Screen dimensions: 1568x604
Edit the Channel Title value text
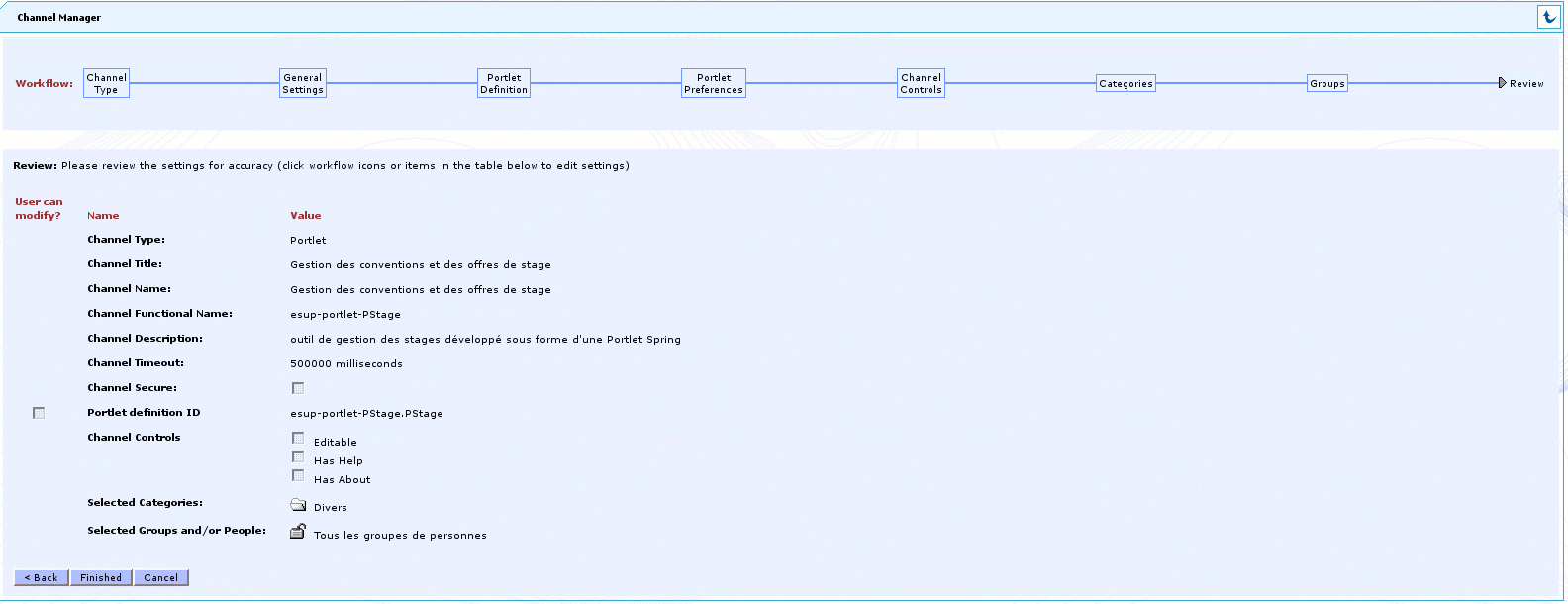pyautogui.click(x=420, y=265)
